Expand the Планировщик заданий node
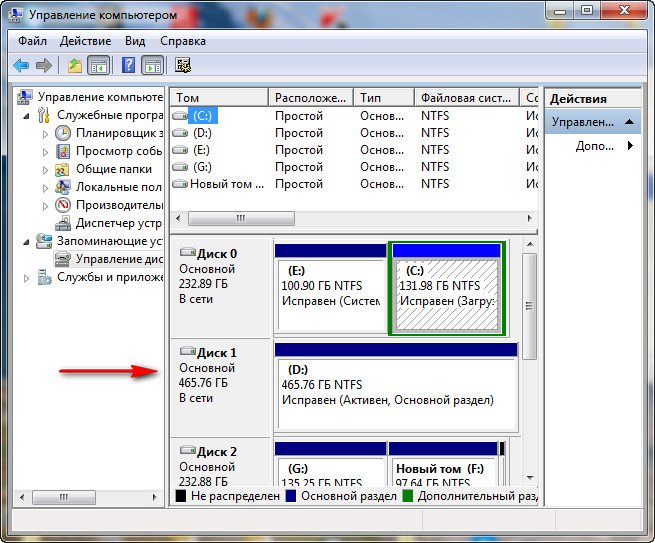The width and height of the screenshot is (655, 543). click(x=46, y=134)
